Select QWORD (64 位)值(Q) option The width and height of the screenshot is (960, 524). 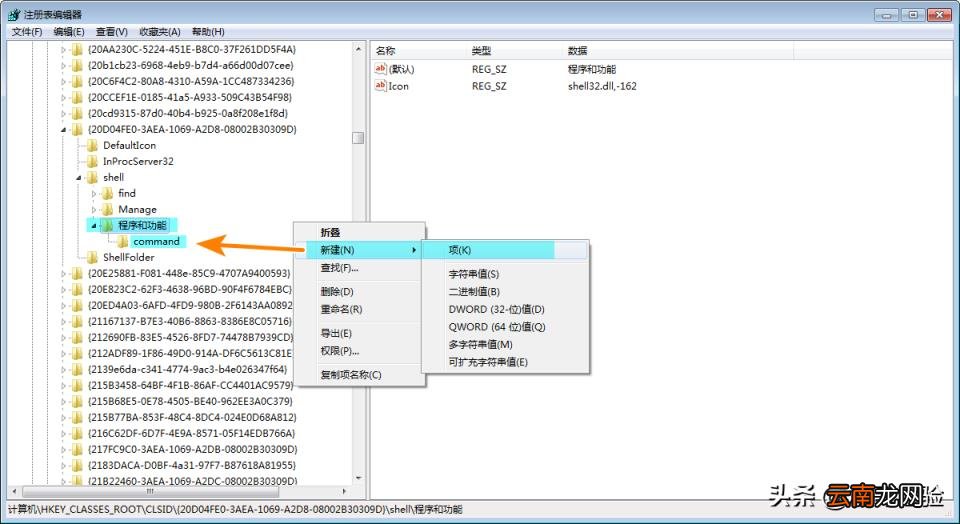505,327
